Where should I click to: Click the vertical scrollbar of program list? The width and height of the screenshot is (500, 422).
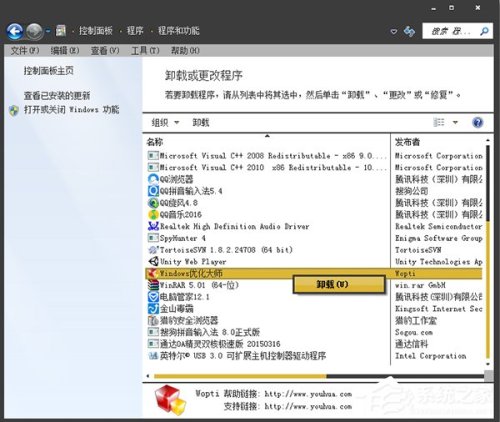[x=488, y=253]
